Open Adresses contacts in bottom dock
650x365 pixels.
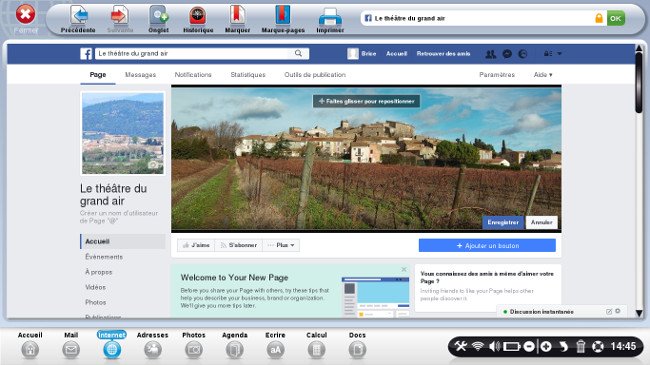coord(153,345)
